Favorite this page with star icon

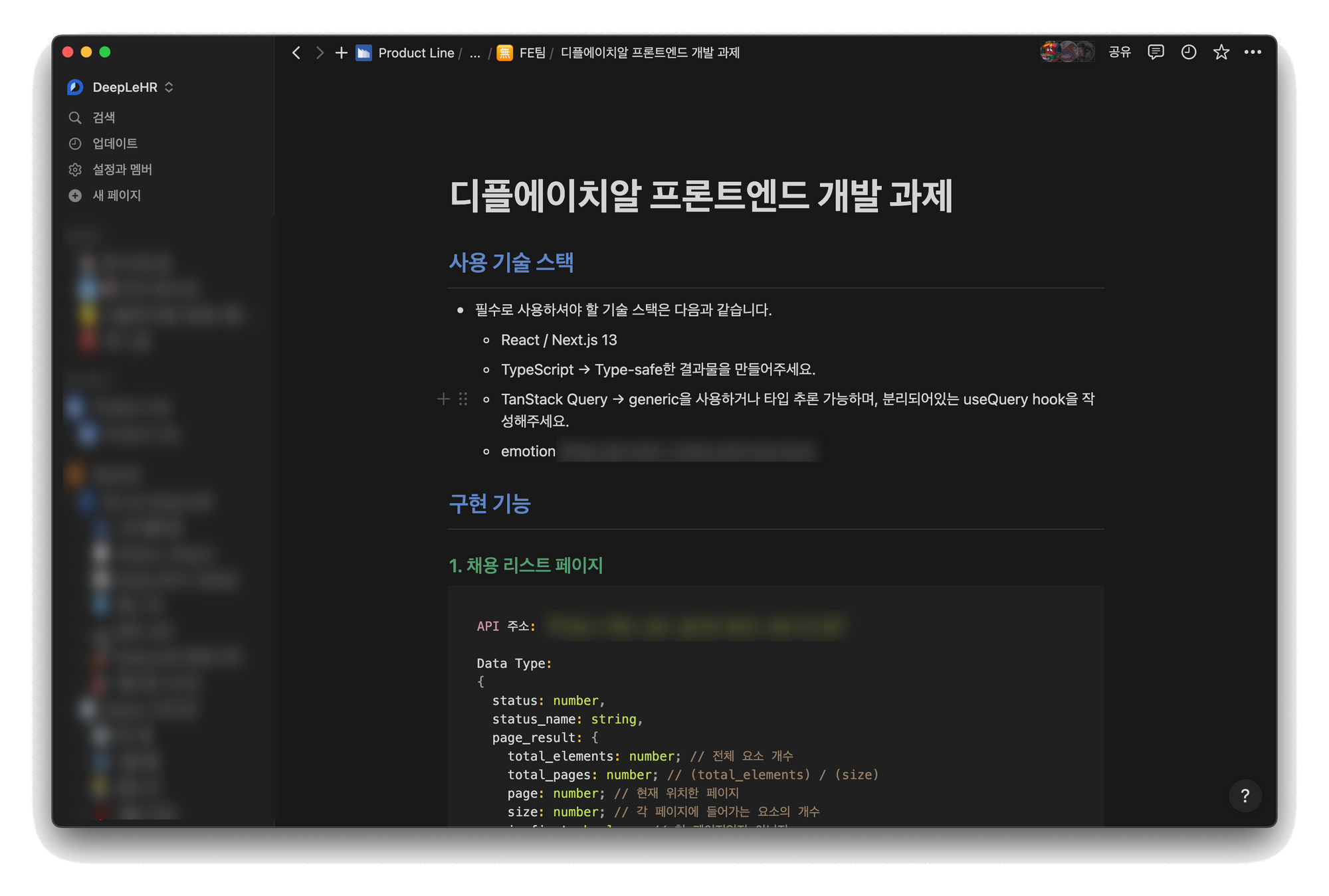pyautogui.click(x=1221, y=52)
